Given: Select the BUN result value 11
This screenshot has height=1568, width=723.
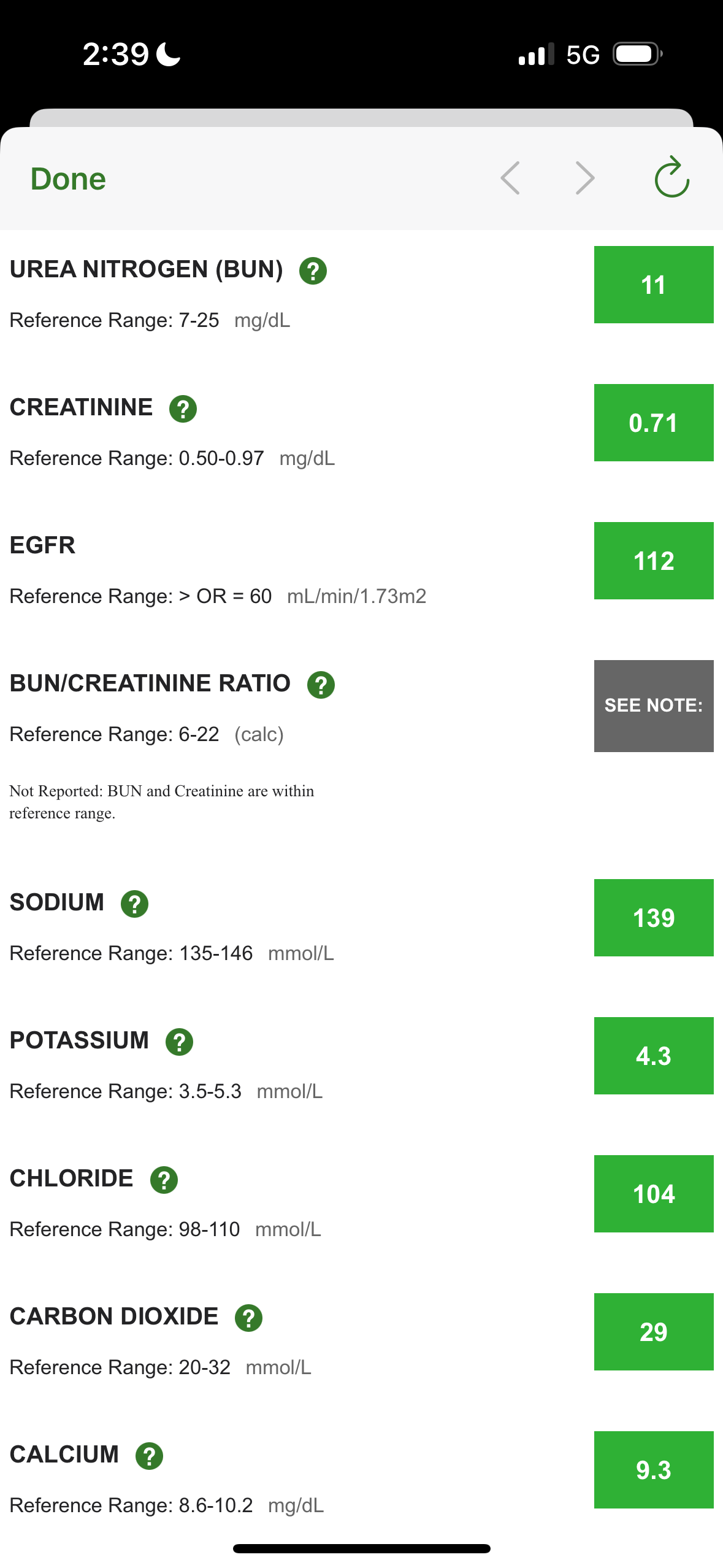Looking at the screenshot, I should (653, 285).
